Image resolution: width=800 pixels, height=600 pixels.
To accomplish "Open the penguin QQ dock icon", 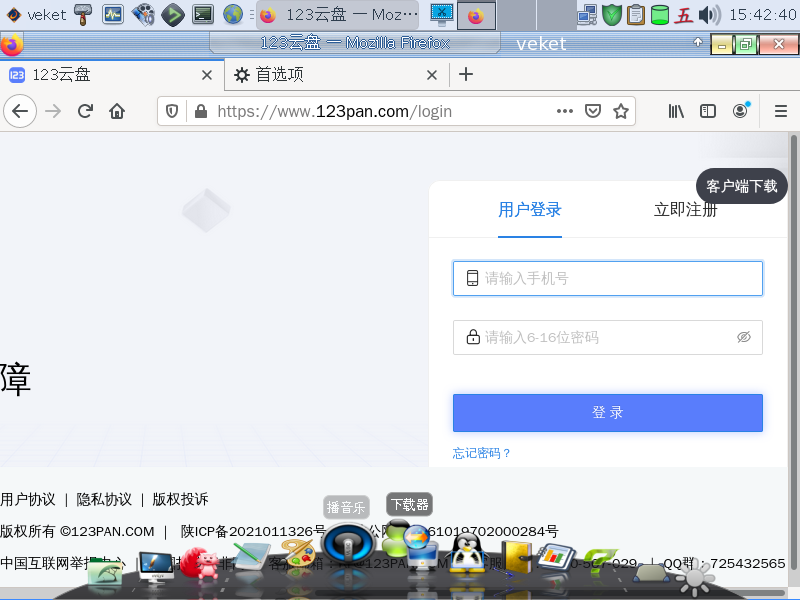I will 467,553.
